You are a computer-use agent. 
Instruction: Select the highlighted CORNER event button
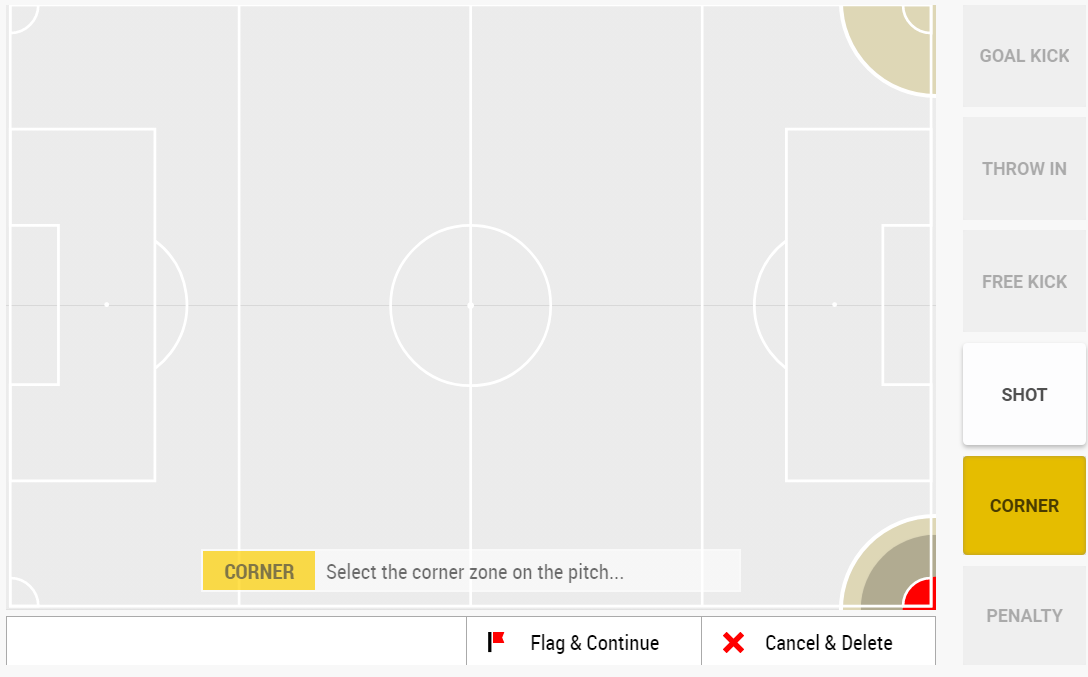point(1024,506)
